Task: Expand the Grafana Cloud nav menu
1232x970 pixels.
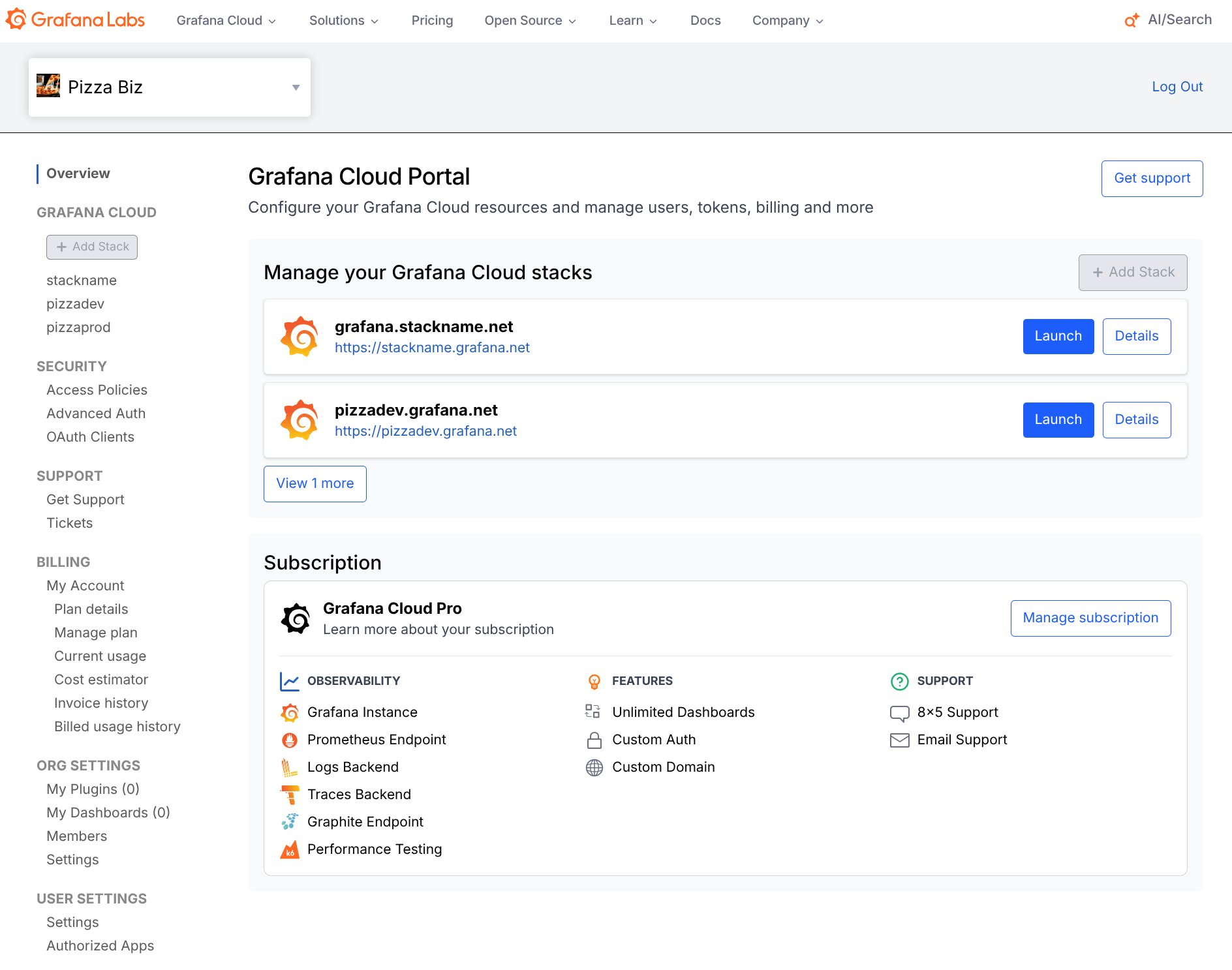Action: point(226,20)
